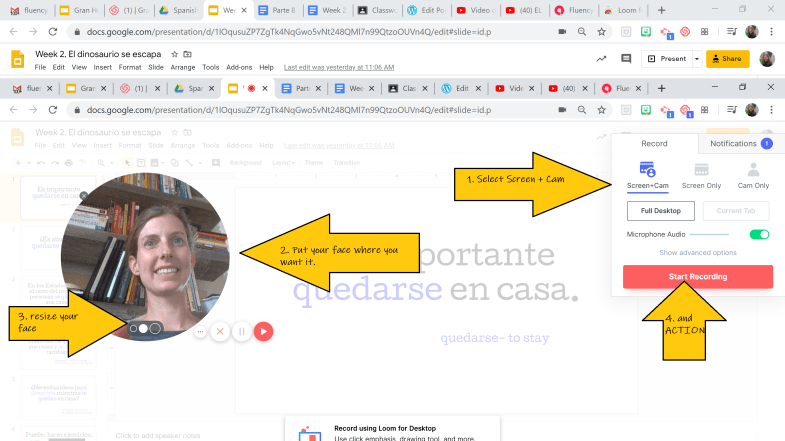Click the yellow Share button
This screenshot has height=441, width=785.
point(727,59)
